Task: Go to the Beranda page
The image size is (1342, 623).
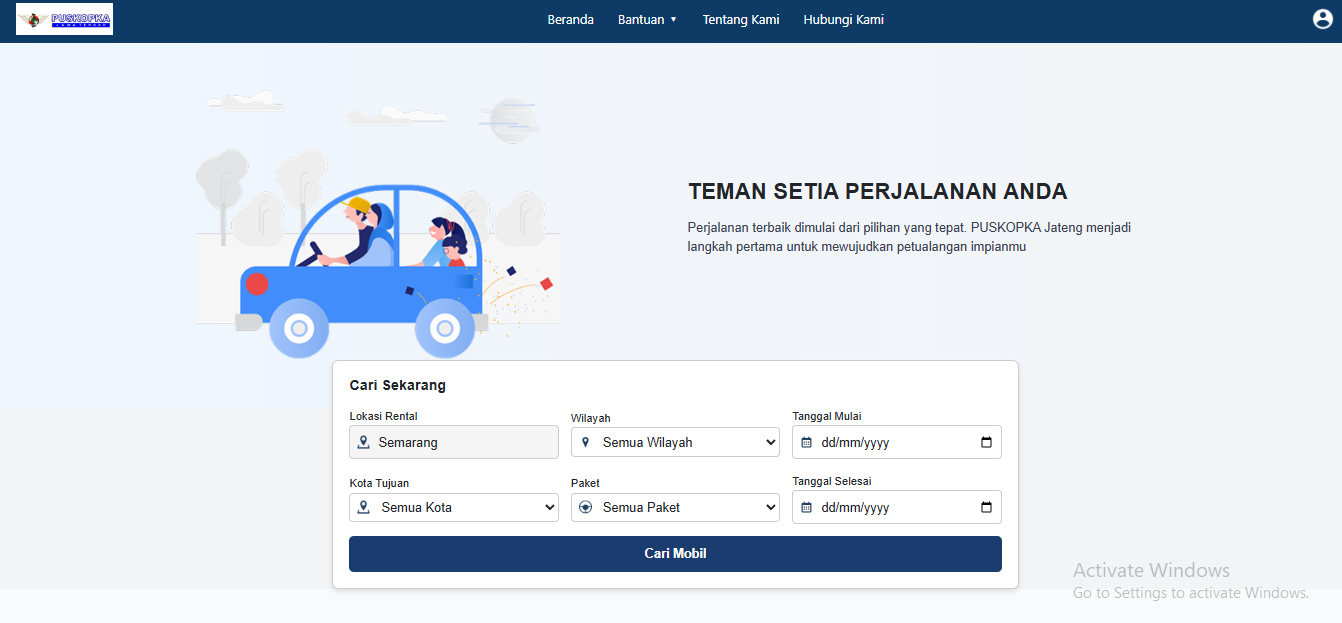Action: [570, 19]
